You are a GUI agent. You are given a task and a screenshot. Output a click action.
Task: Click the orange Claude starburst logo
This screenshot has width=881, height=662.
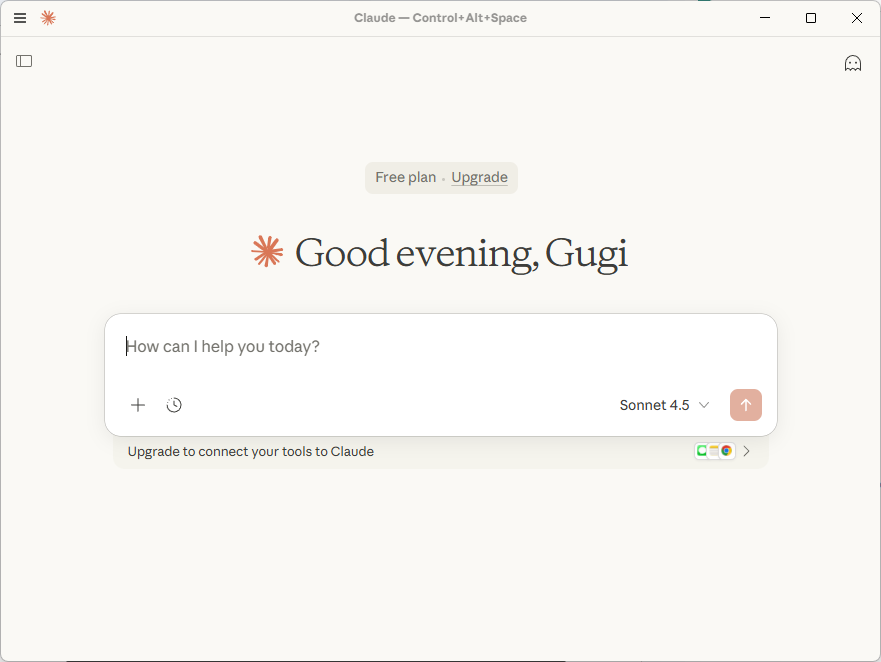click(x=48, y=17)
